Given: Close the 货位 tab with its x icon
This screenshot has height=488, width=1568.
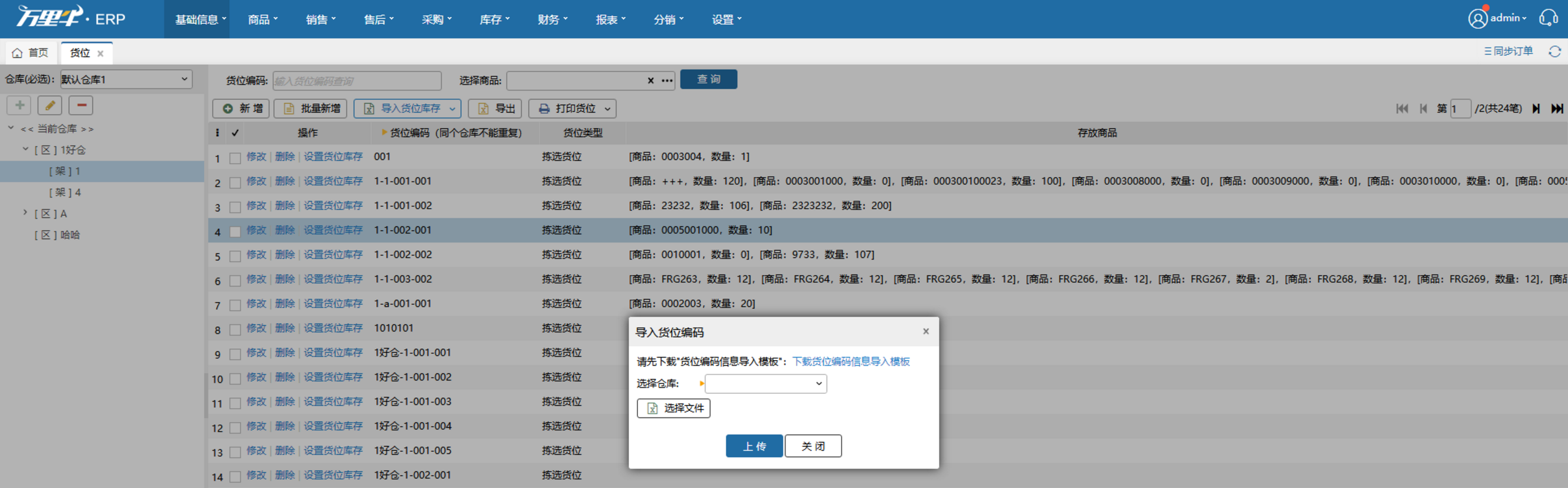Looking at the screenshot, I should click(x=101, y=53).
